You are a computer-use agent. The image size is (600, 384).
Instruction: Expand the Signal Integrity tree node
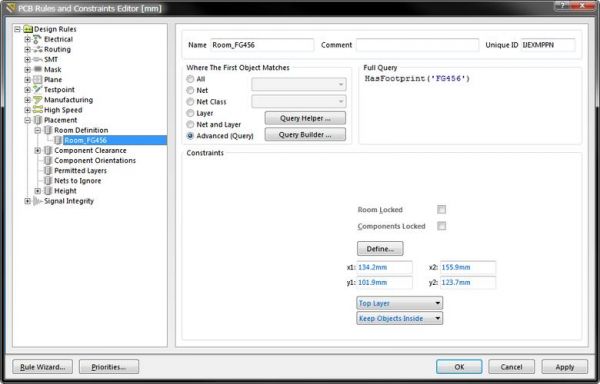click(x=28, y=201)
